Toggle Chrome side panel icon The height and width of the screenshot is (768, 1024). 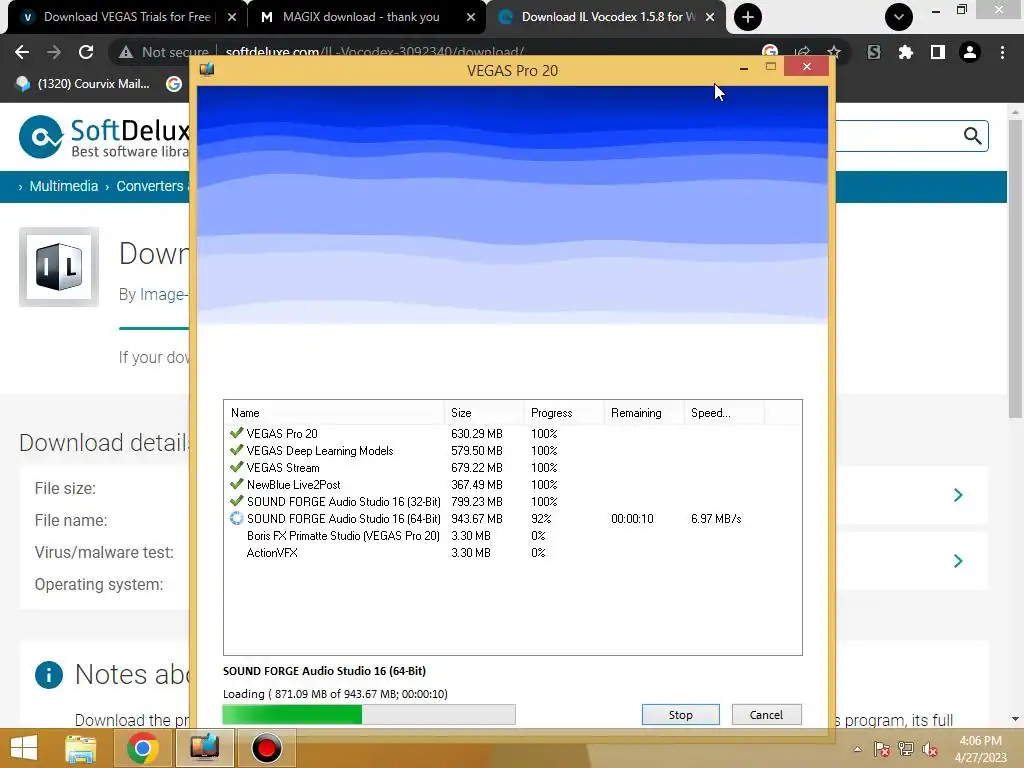point(938,52)
